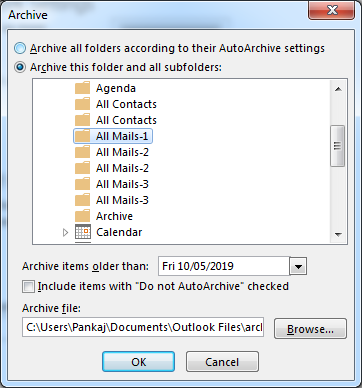362x388 pixels.
Task: Select 'Archive all folders according to AutoArchive' option
Action: point(20,48)
